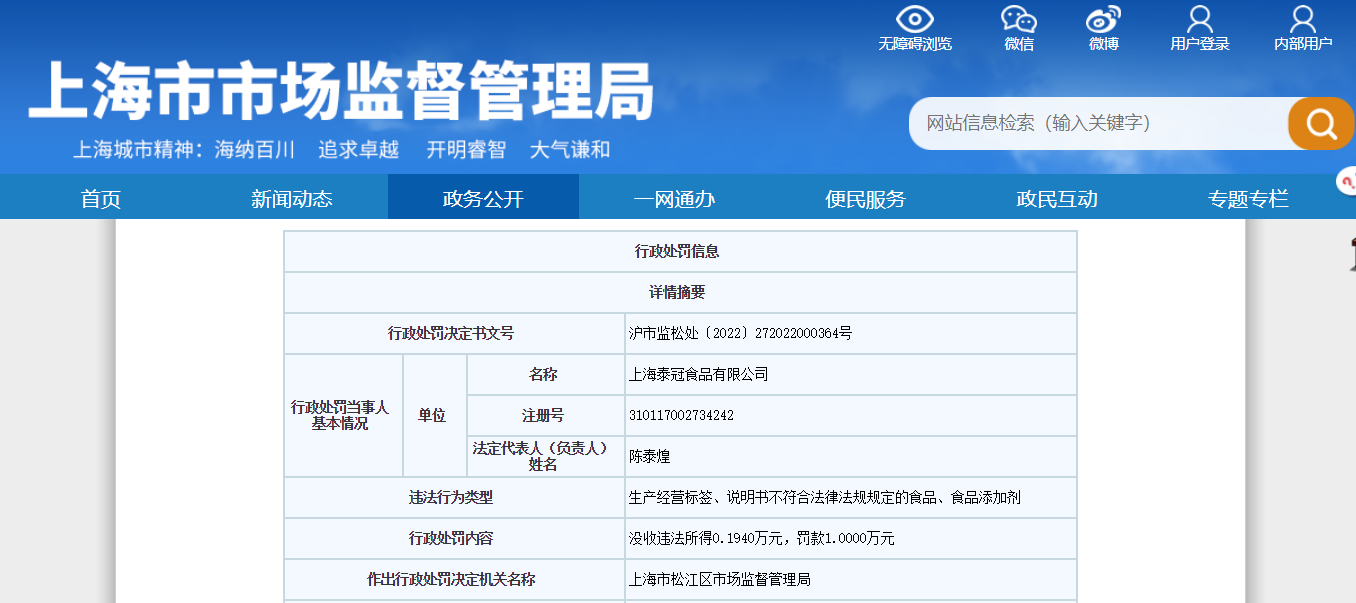The width and height of the screenshot is (1356, 603).
Task: Click the 微信 label
Action: 1019,44
